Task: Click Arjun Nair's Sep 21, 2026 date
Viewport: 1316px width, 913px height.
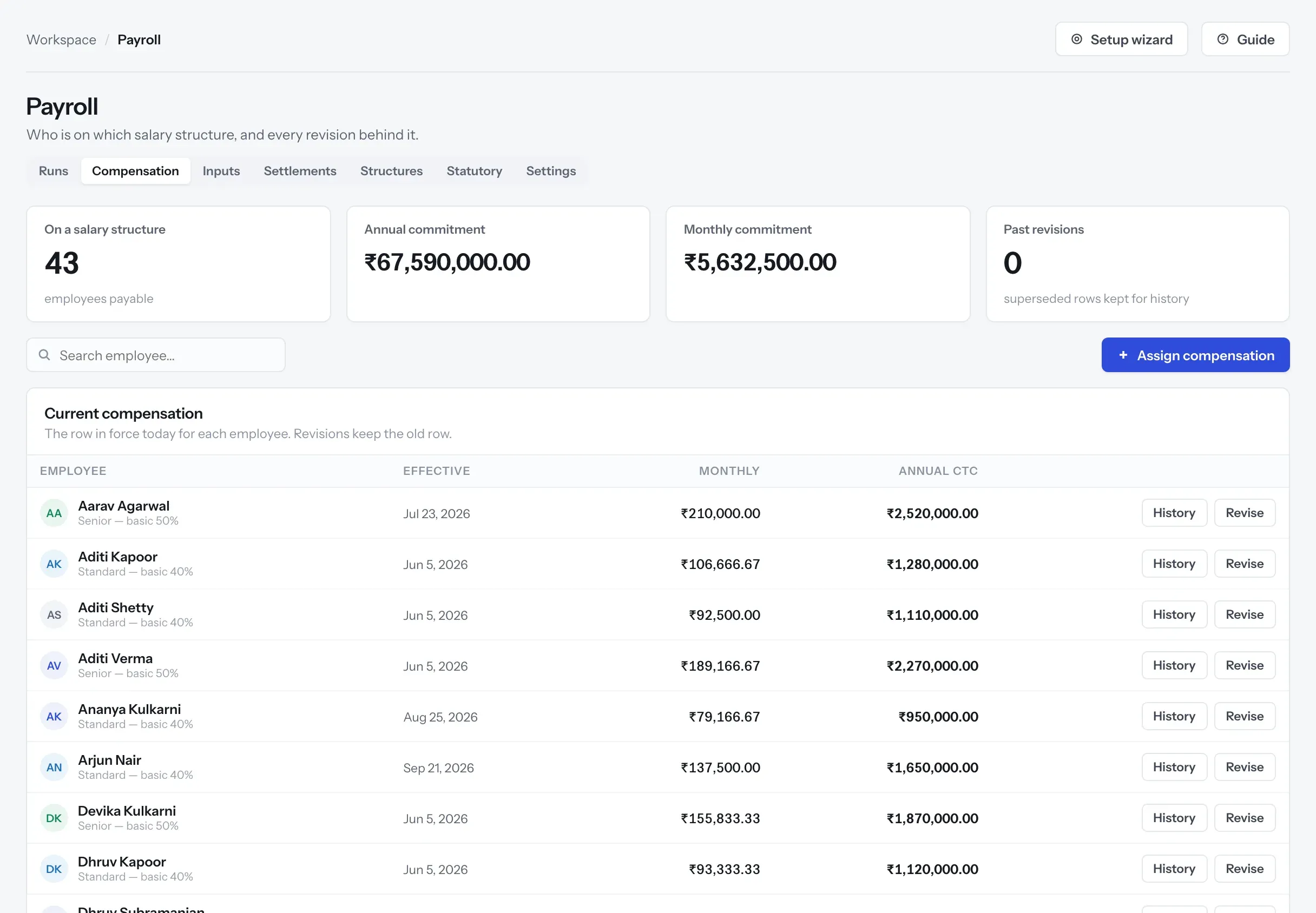Action: (x=438, y=768)
